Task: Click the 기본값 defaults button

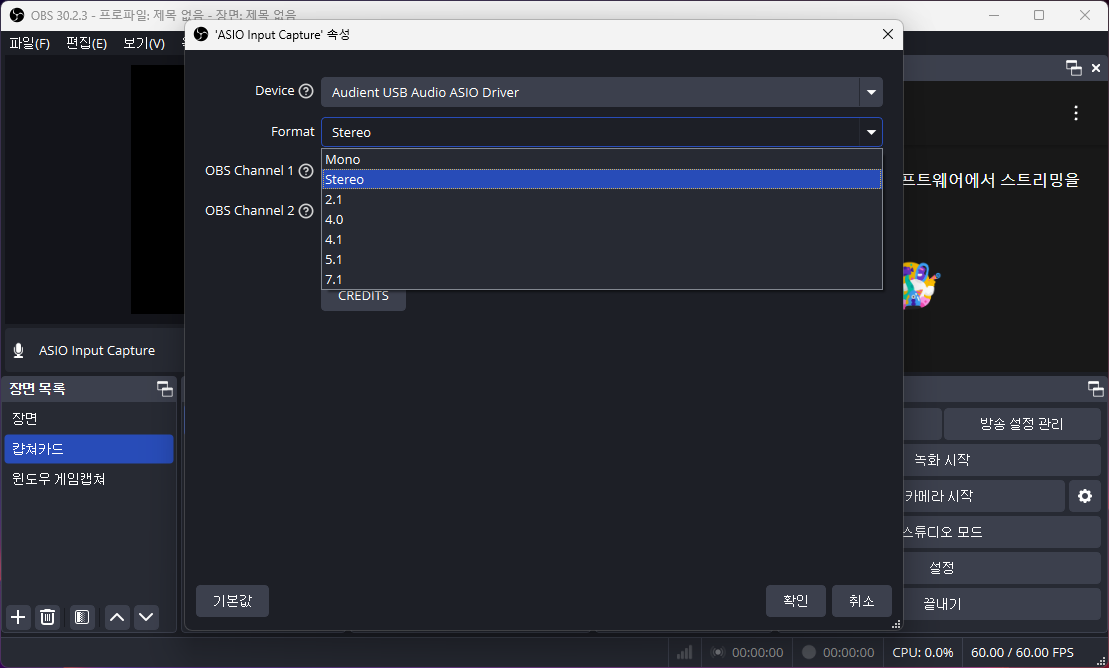Action: pyautogui.click(x=232, y=601)
